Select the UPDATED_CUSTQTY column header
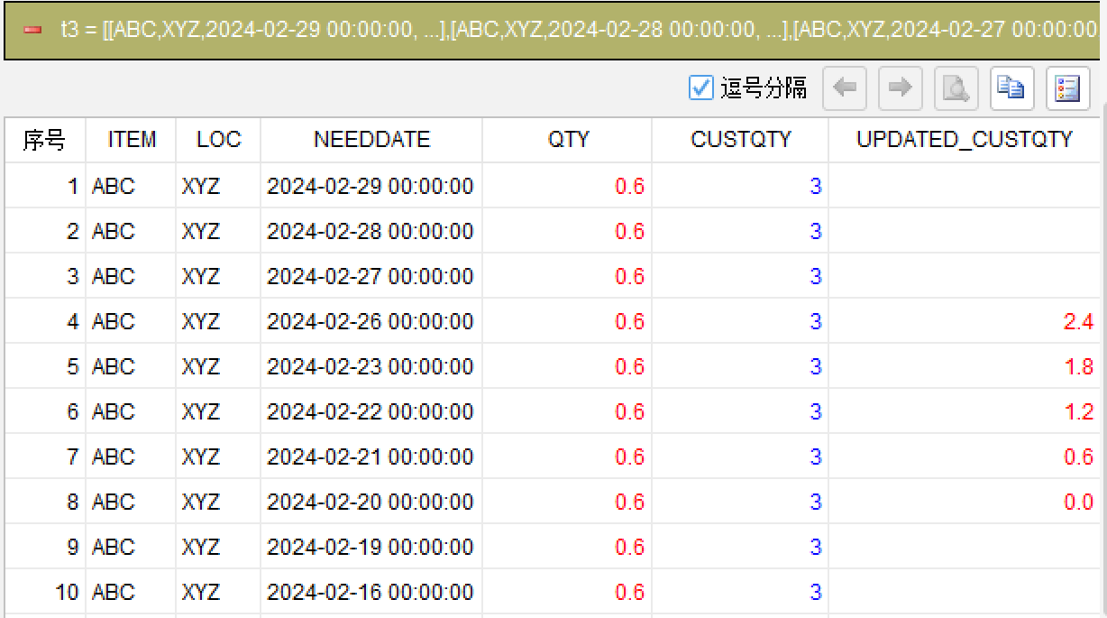The width and height of the screenshot is (1107, 618). click(x=964, y=140)
